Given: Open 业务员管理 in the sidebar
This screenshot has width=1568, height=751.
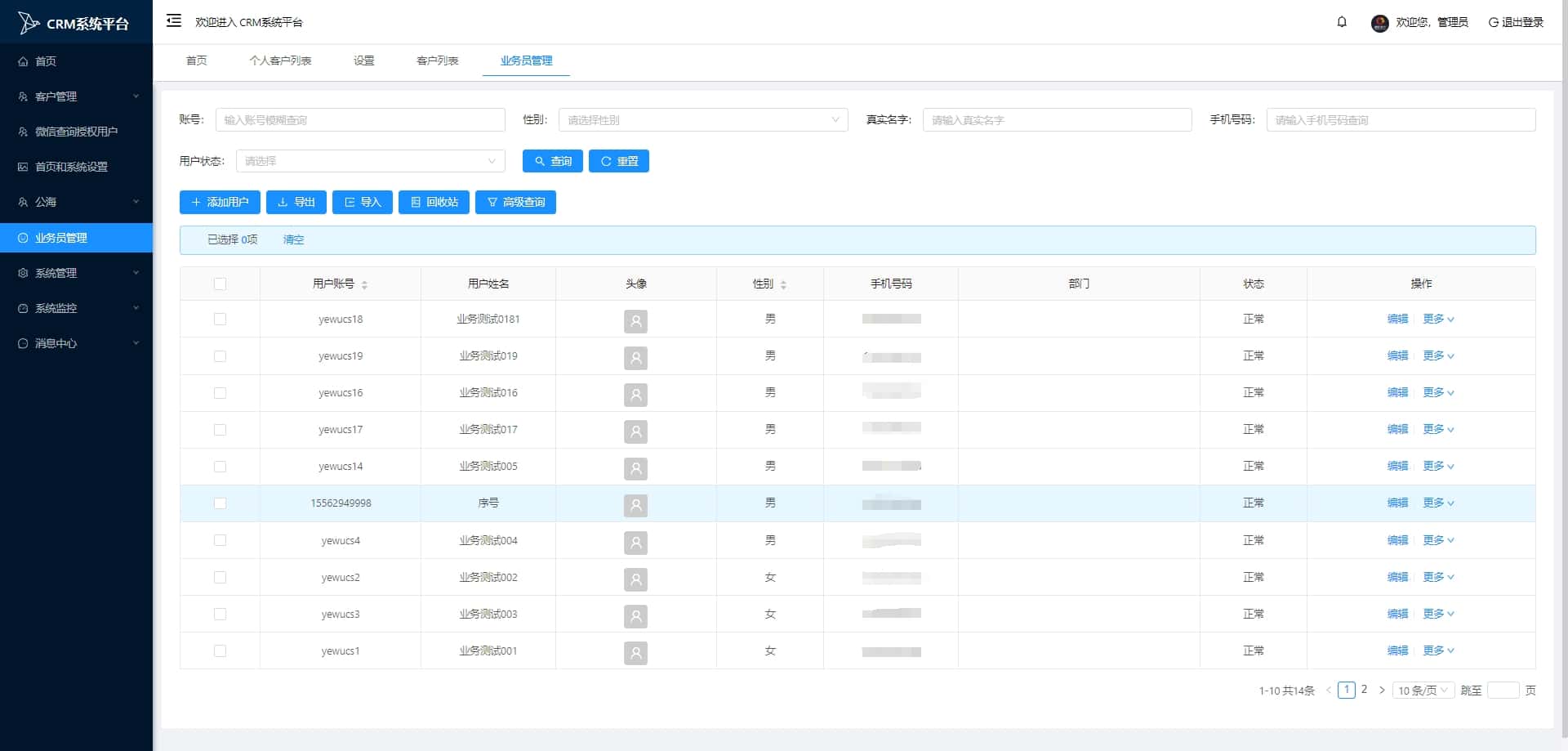Looking at the screenshot, I should (x=76, y=238).
